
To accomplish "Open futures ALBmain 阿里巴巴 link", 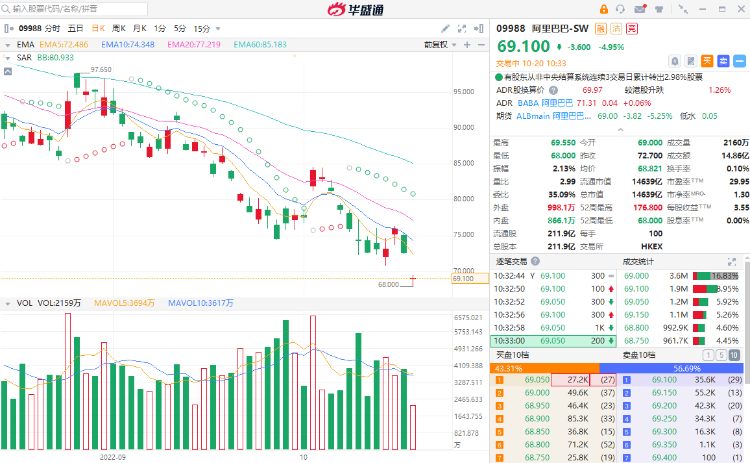I will tap(553, 116).
